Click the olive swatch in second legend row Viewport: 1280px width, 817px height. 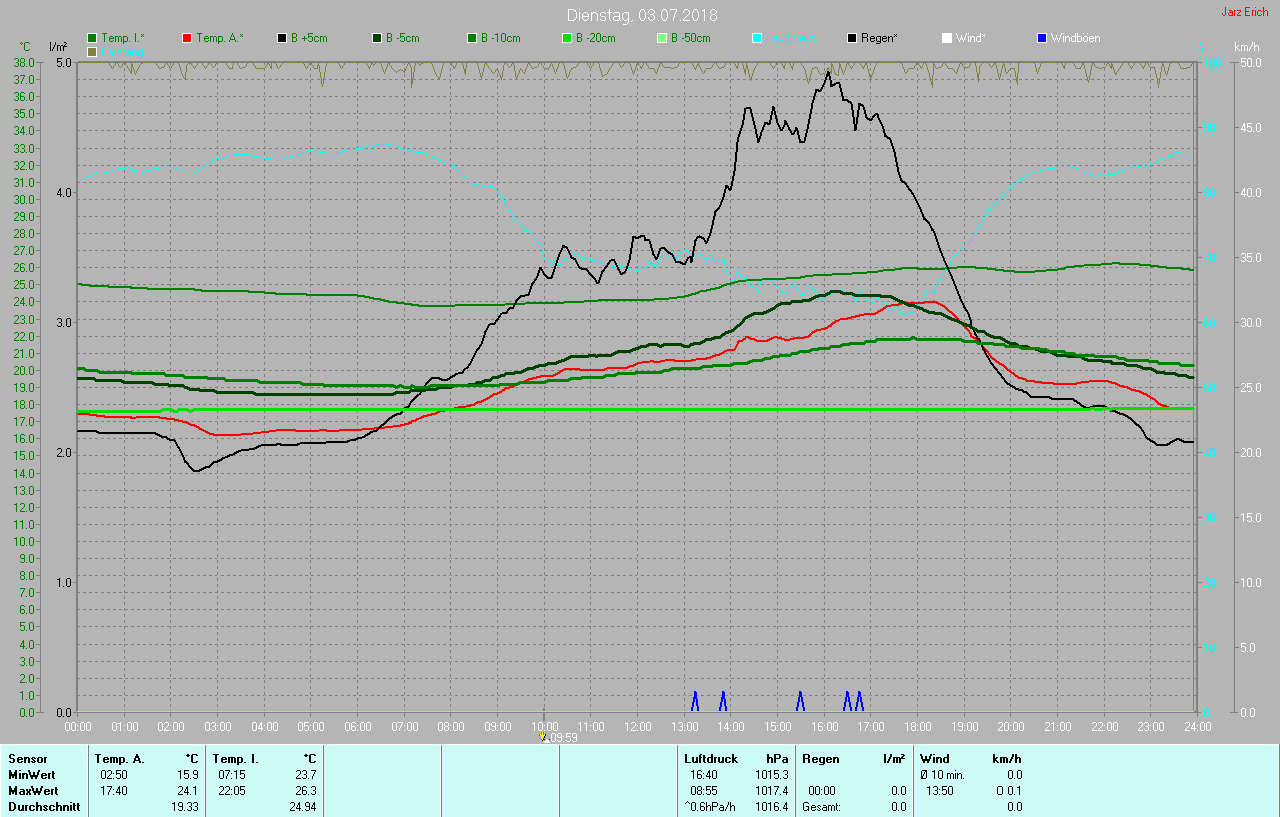pos(92,51)
